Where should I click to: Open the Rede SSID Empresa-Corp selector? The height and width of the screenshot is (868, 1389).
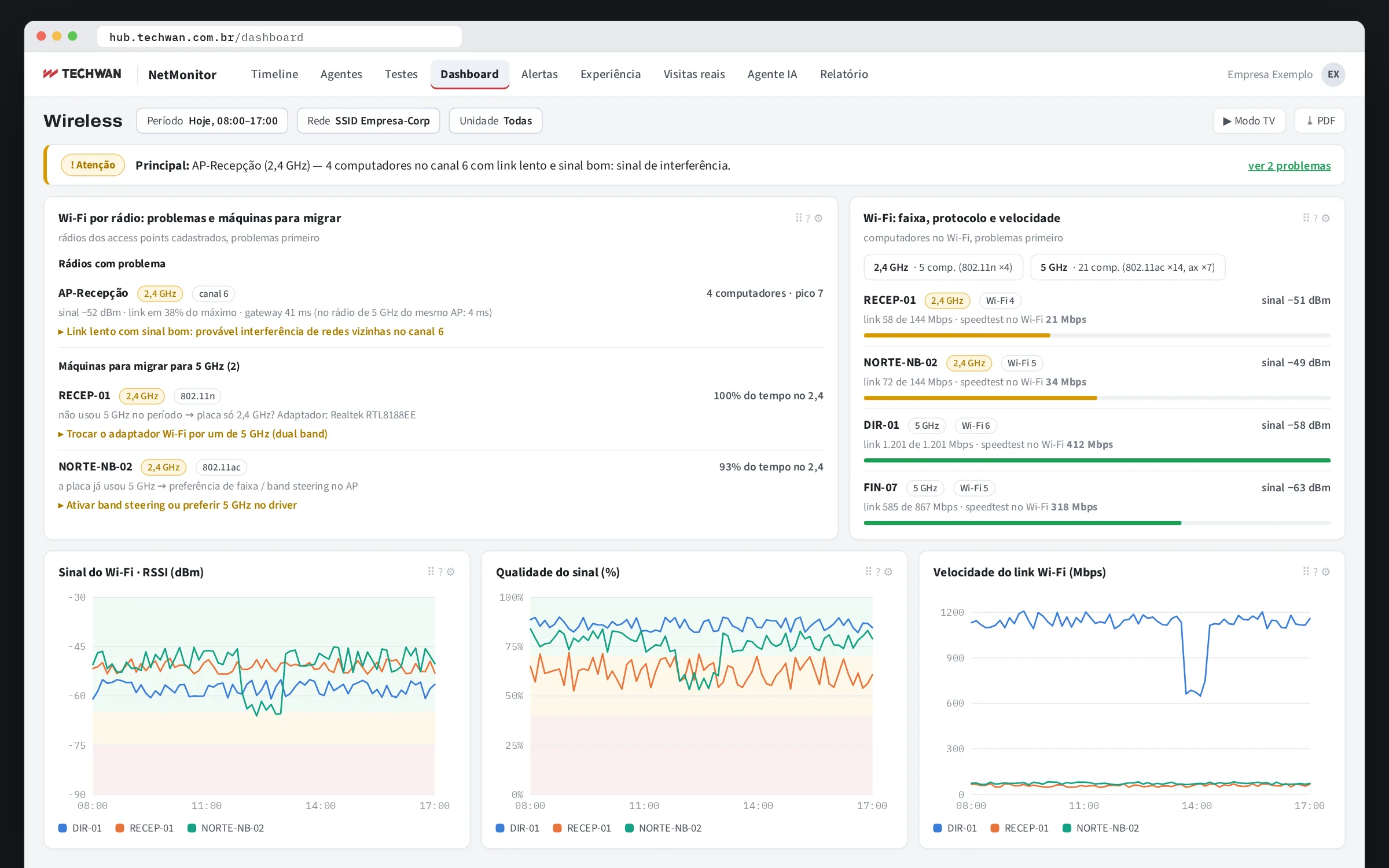369,120
